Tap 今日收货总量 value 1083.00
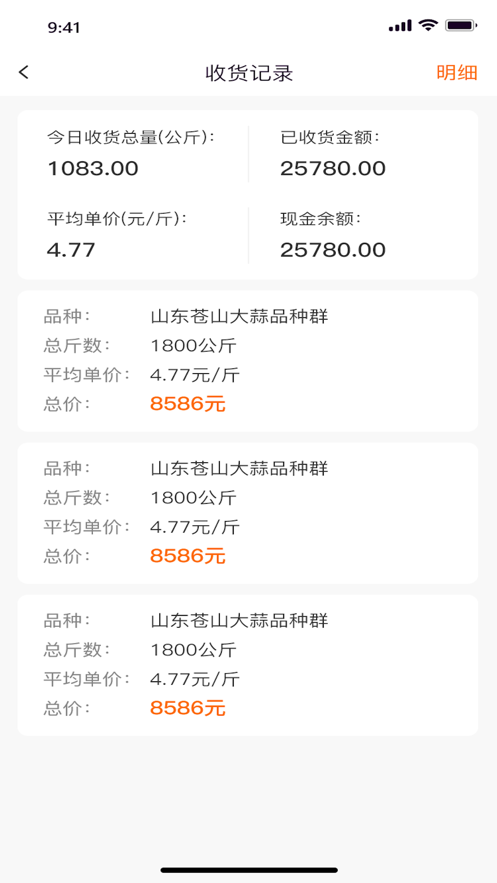497x883 pixels. tap(92, 168)
